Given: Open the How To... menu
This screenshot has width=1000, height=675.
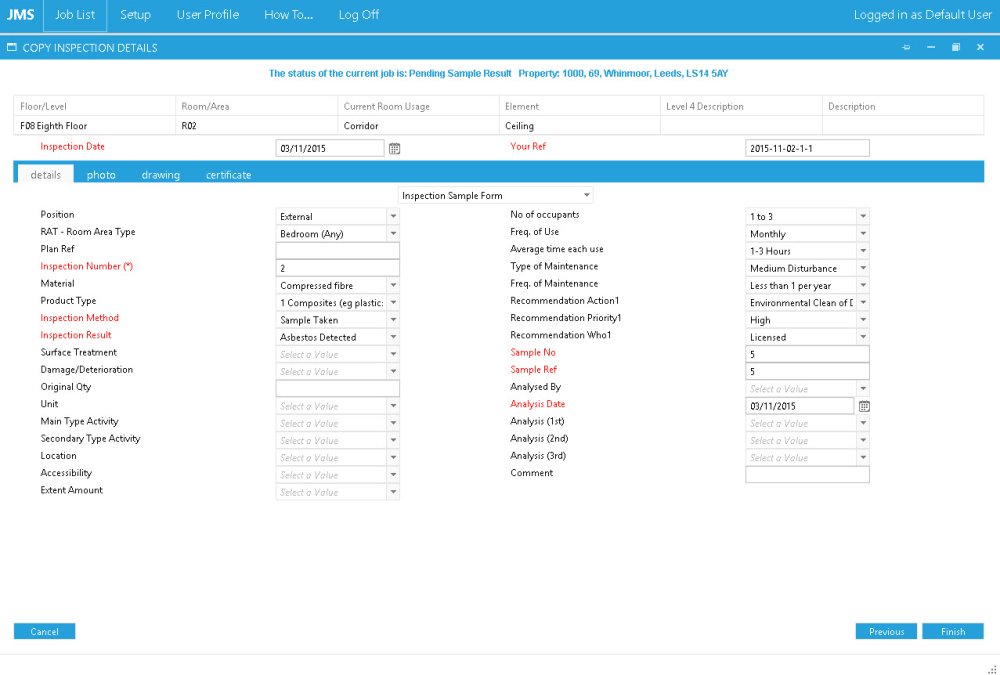Looking at the screenshot, I should coord(288,15).
